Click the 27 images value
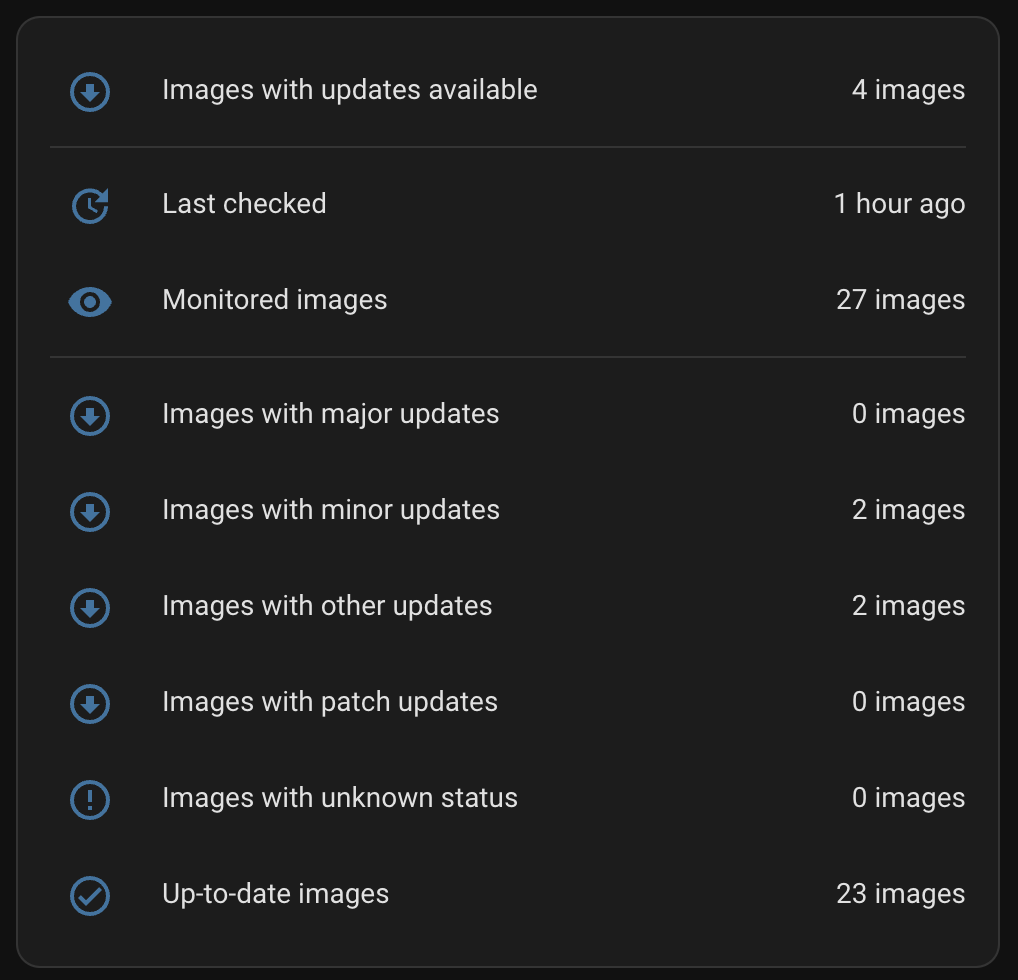 tap(900, 300)
